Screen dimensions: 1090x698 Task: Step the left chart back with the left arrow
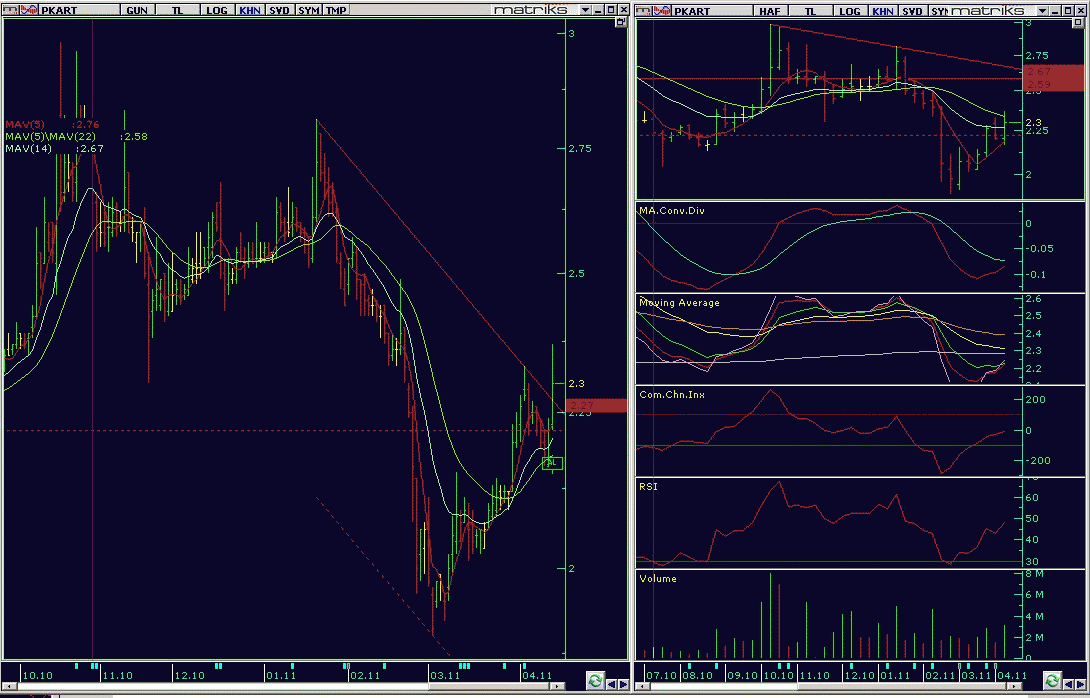[x=612, y=684]
